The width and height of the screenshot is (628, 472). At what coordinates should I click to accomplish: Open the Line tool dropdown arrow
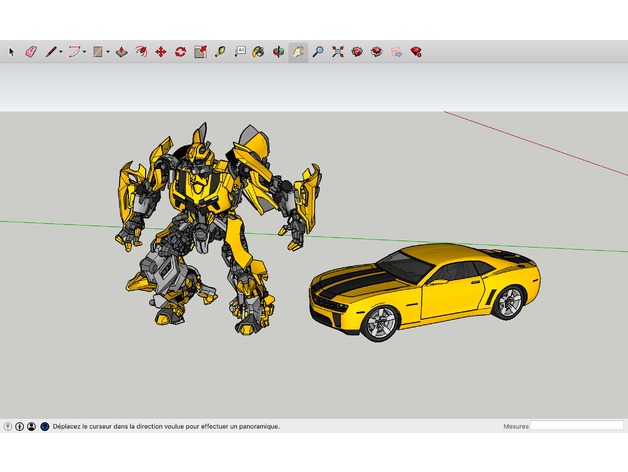coord(61,52)
